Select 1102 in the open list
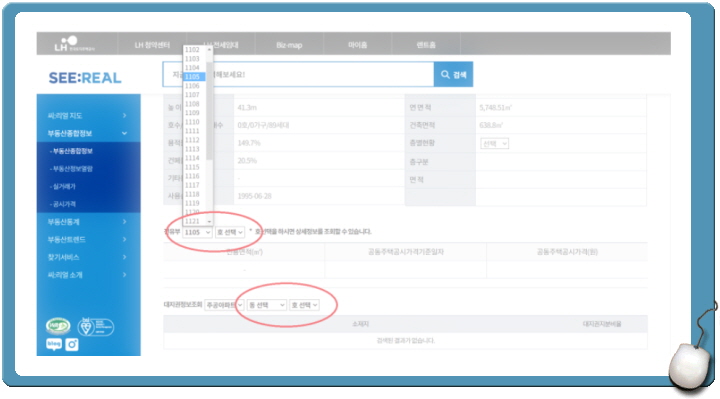Viewport: 720px width, 399px height. pos(194,50)
